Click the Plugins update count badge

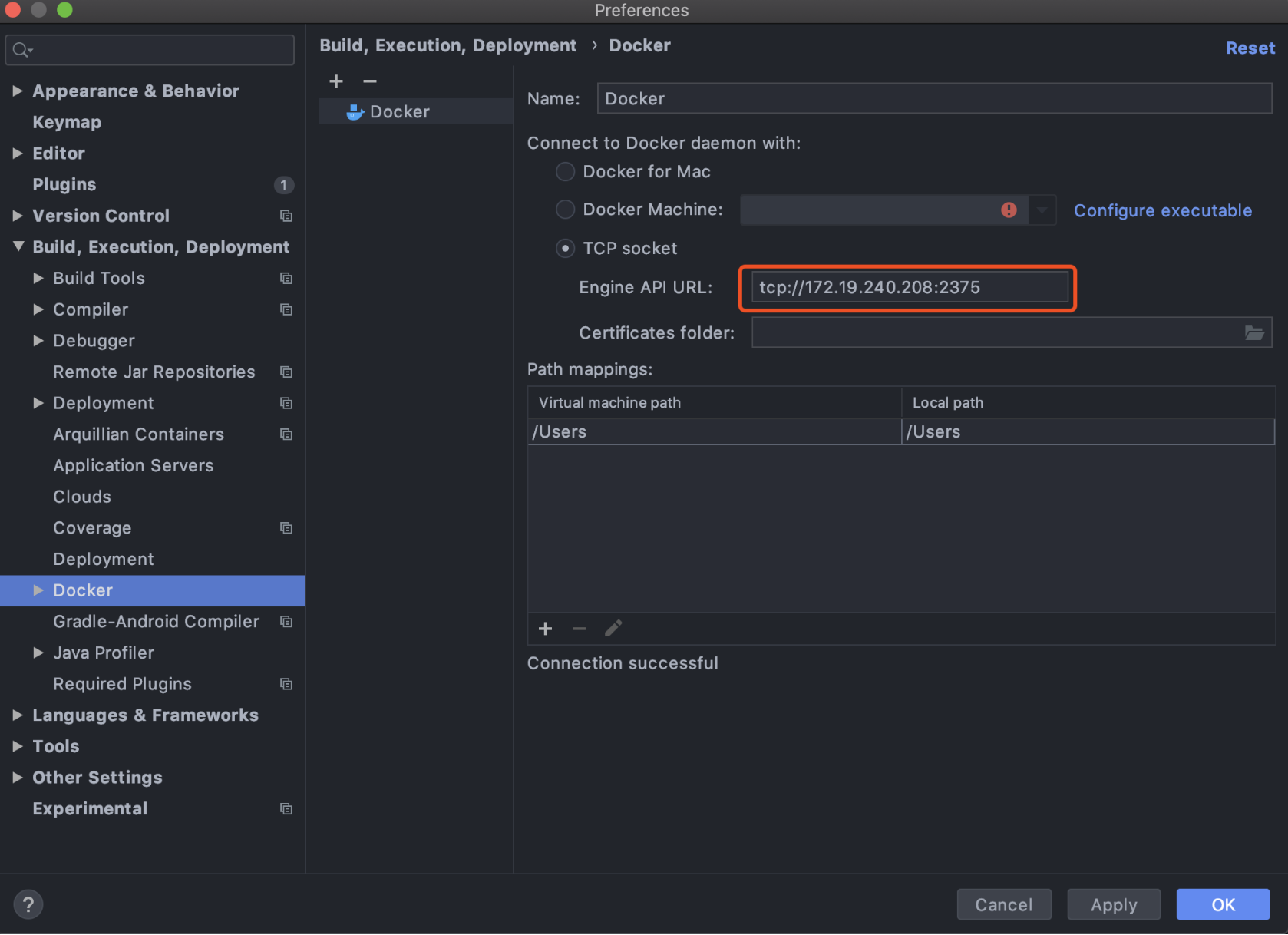283,185
